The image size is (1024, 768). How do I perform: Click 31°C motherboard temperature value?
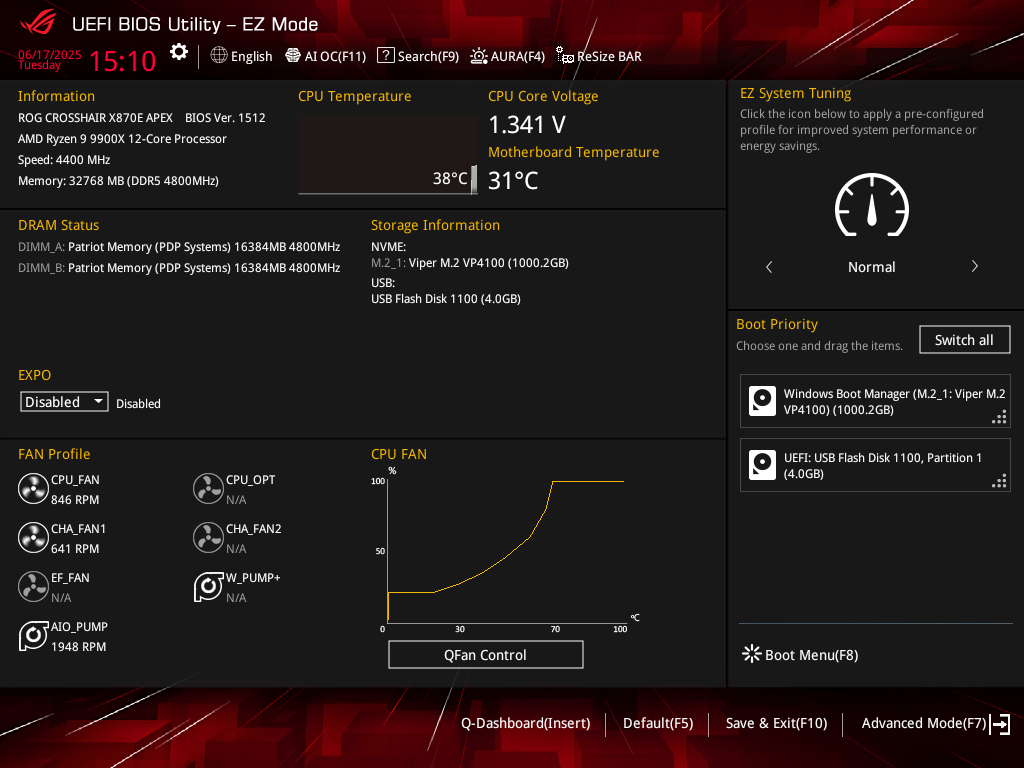click(513, 181)
